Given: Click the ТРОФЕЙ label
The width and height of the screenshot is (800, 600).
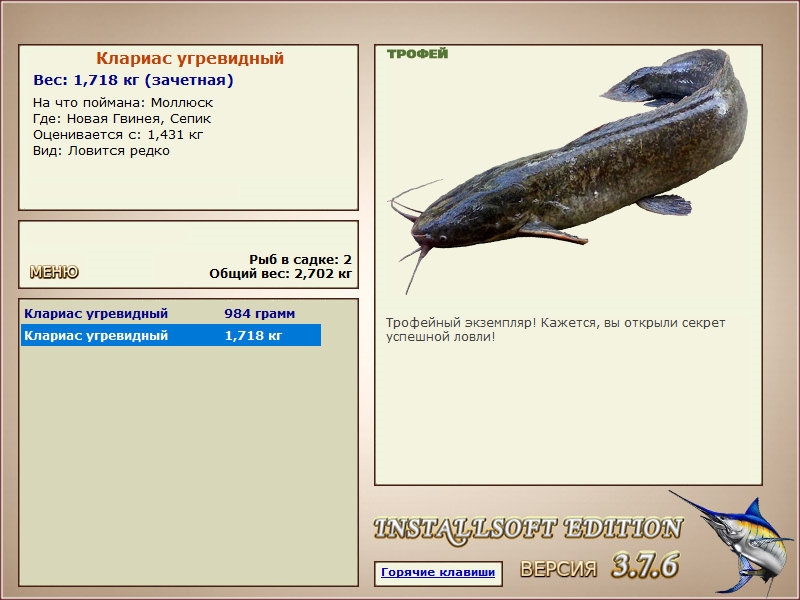Looking at the screenshot, I should tap(417, 54).
